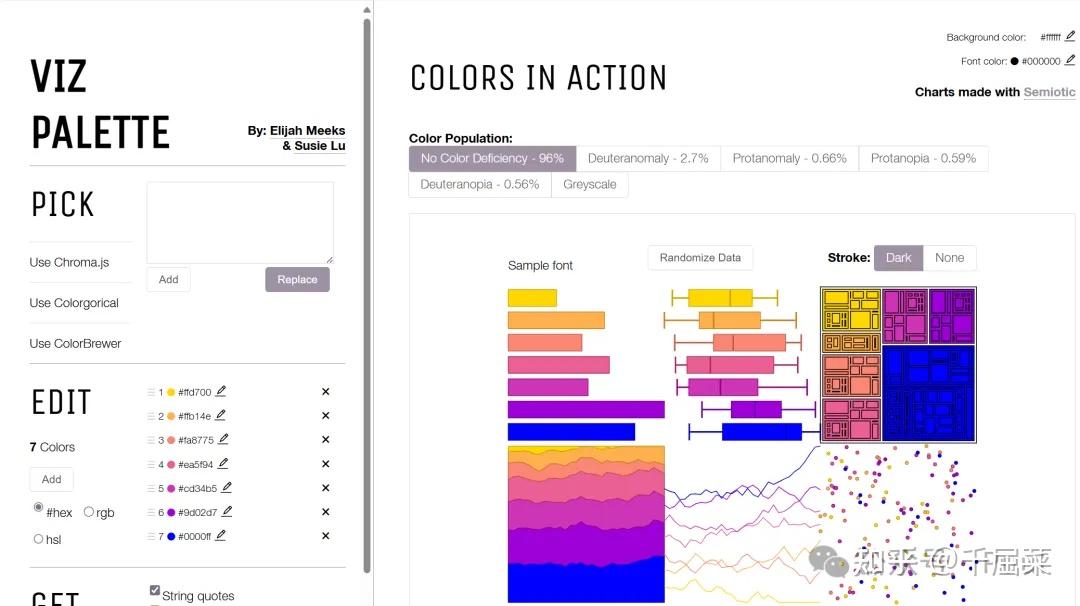Edit color #fa8775 with its pencil icon
Image resolution: width=1080 pixels, height=606 pixels.
[x=223, y=439]
